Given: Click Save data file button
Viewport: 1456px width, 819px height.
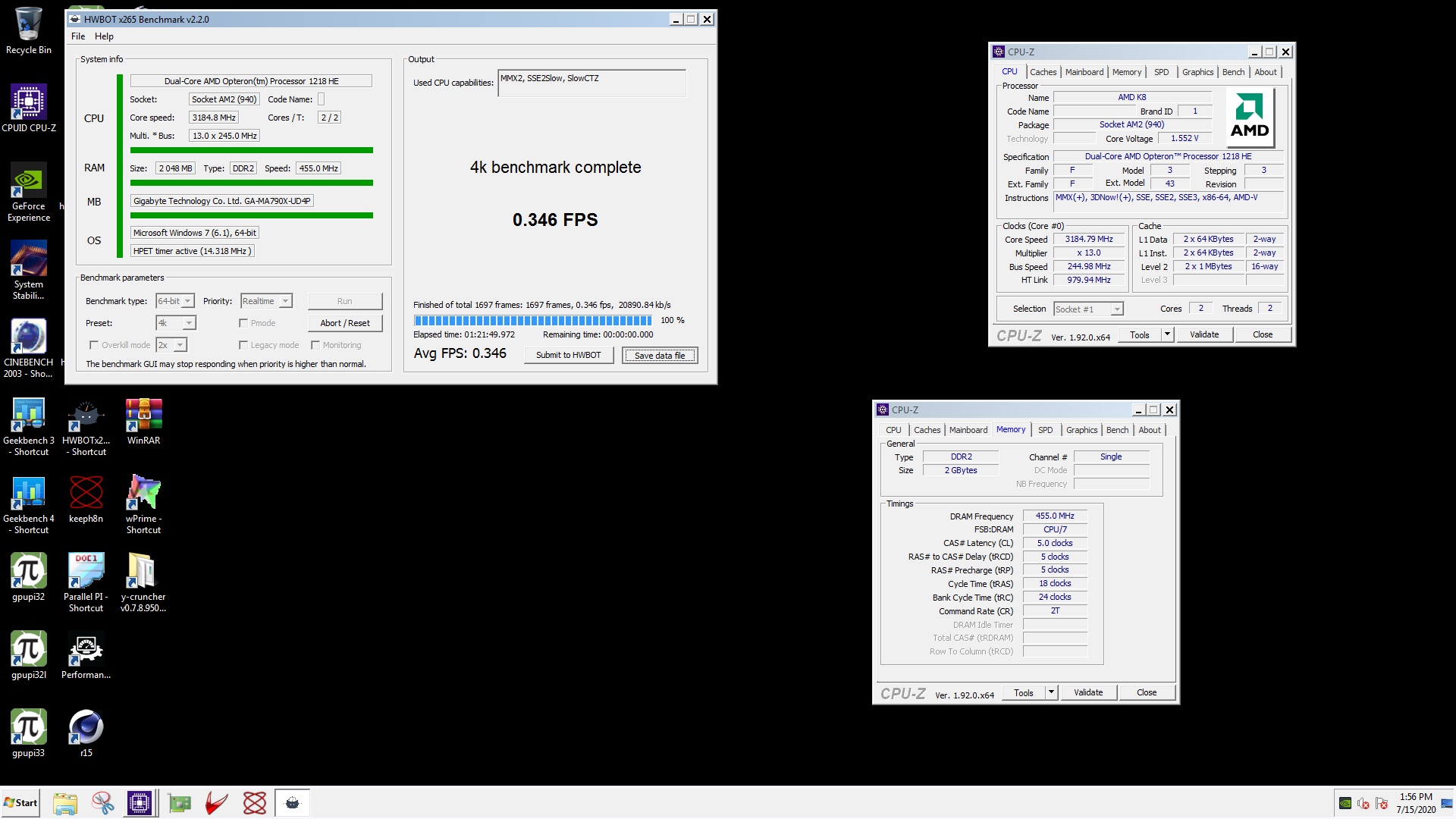Looking at the screenshot, I should (660, 355).
